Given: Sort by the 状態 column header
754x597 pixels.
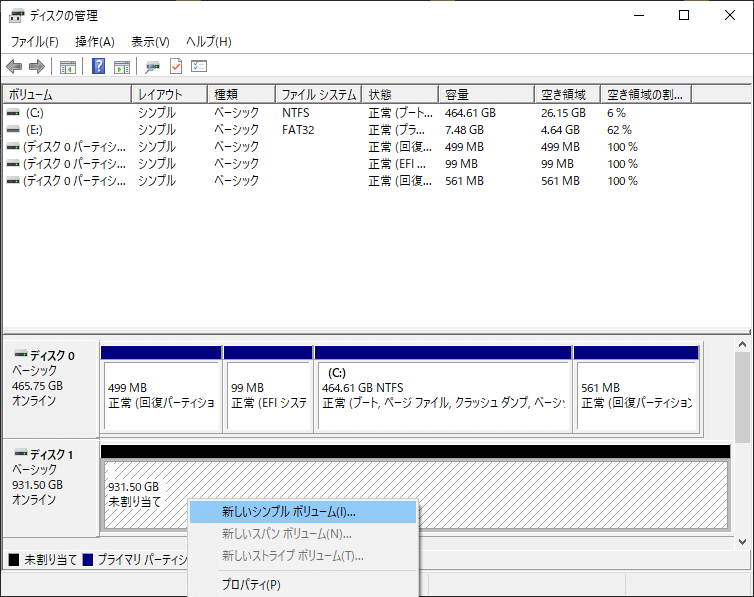Looking at the screenshot, I should pyautogui.click(x=400, y=94).
